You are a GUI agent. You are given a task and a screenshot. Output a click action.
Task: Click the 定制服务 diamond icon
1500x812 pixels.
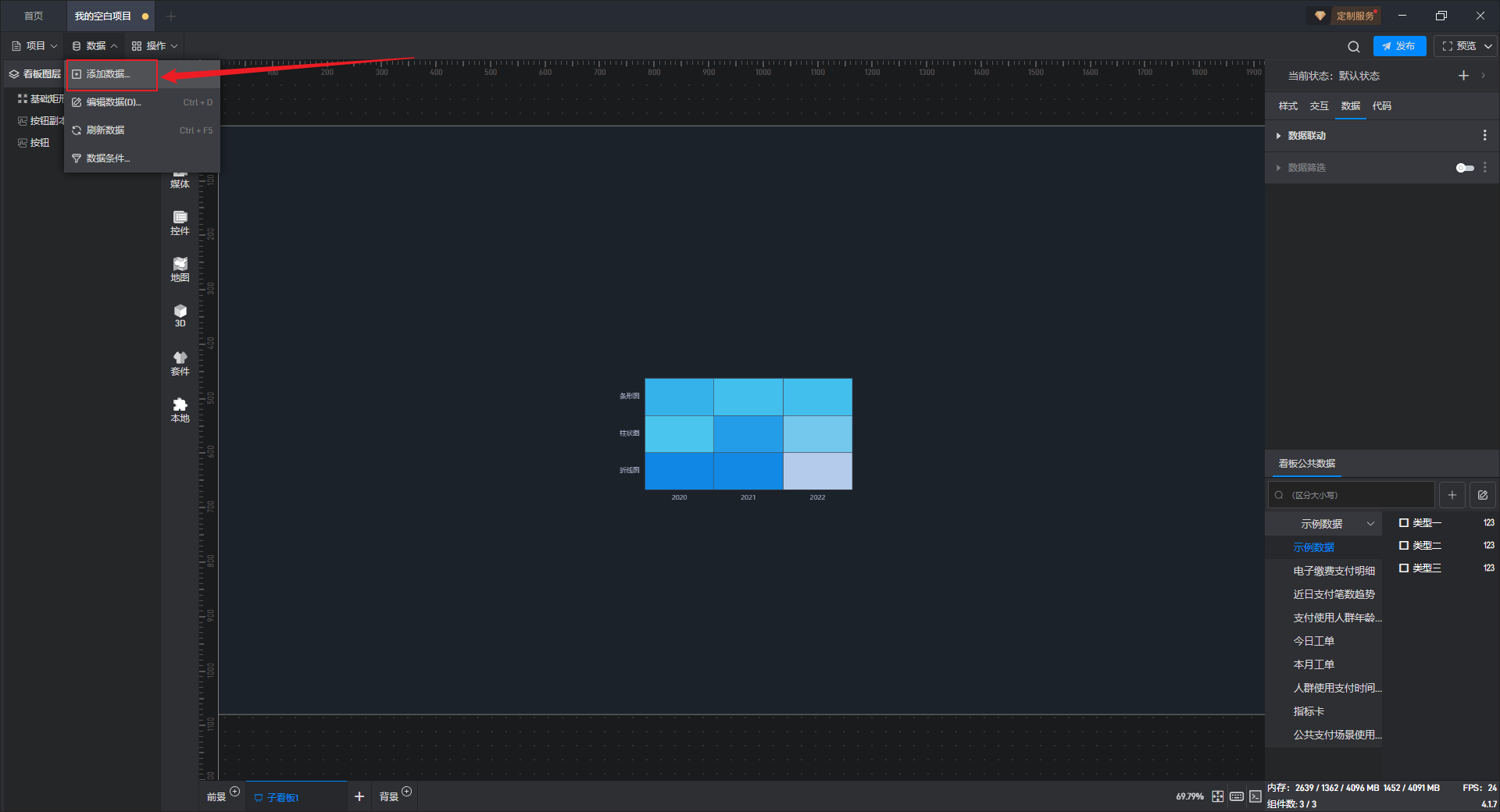(x=1320, y=16)
